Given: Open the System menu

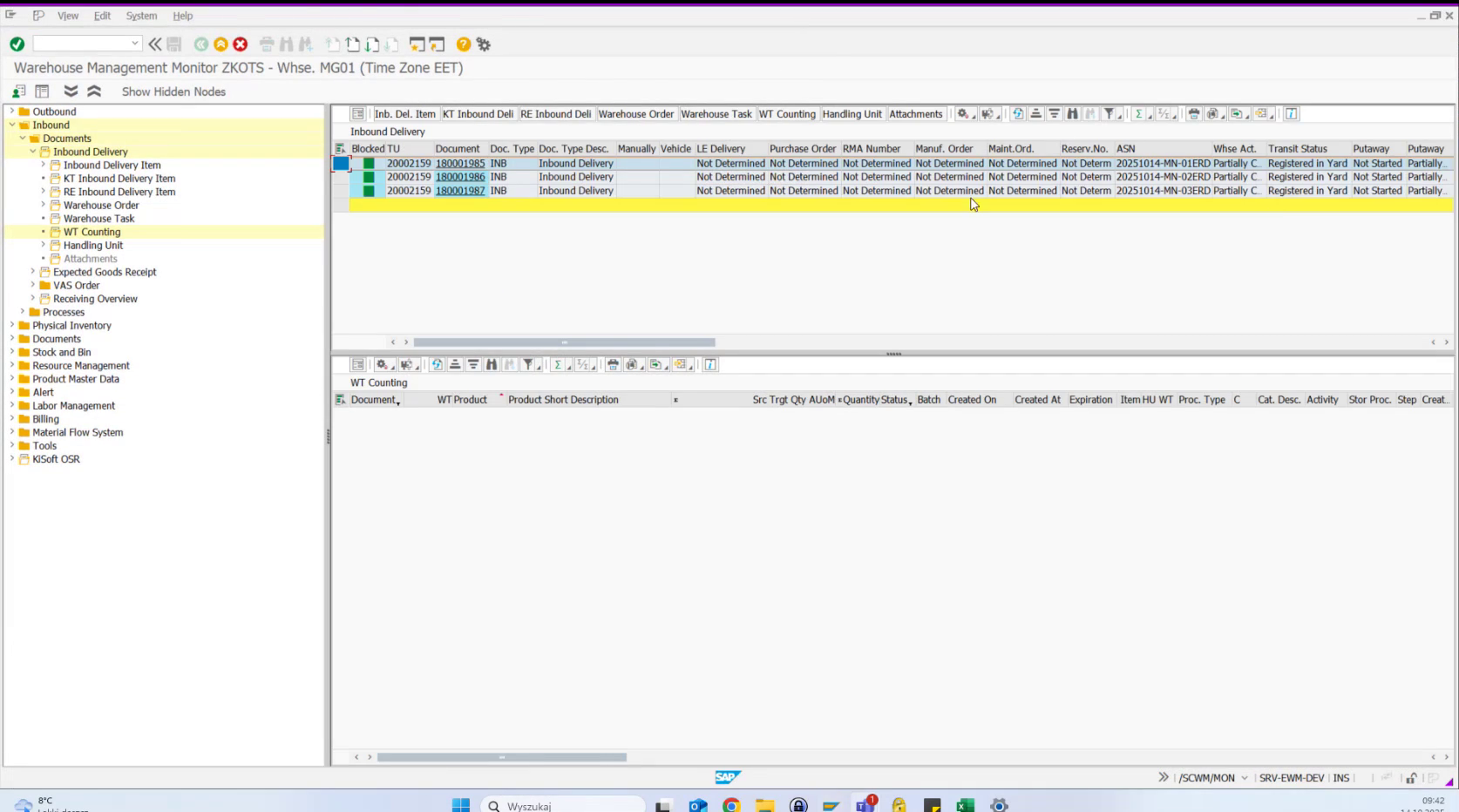Looking at the screenshot, I should click(x=141, y=15).
